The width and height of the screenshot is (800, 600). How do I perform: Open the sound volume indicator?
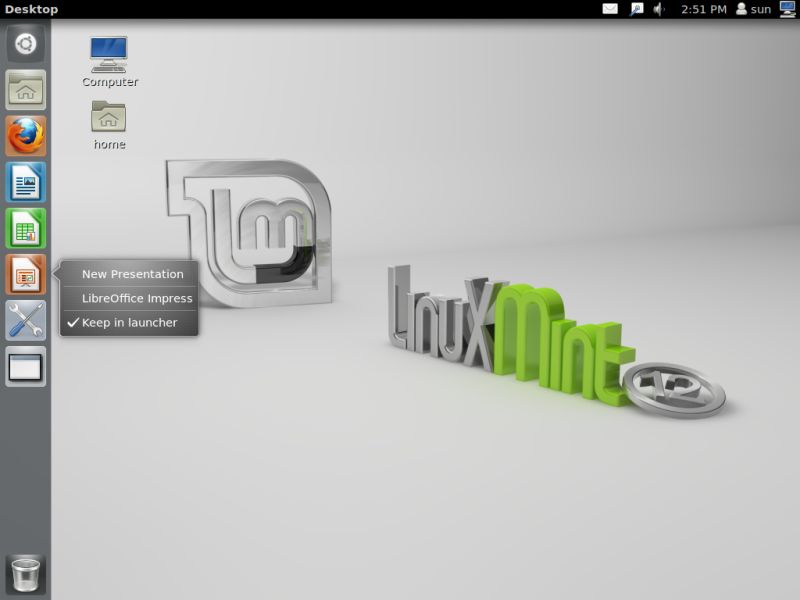[659, 9]
